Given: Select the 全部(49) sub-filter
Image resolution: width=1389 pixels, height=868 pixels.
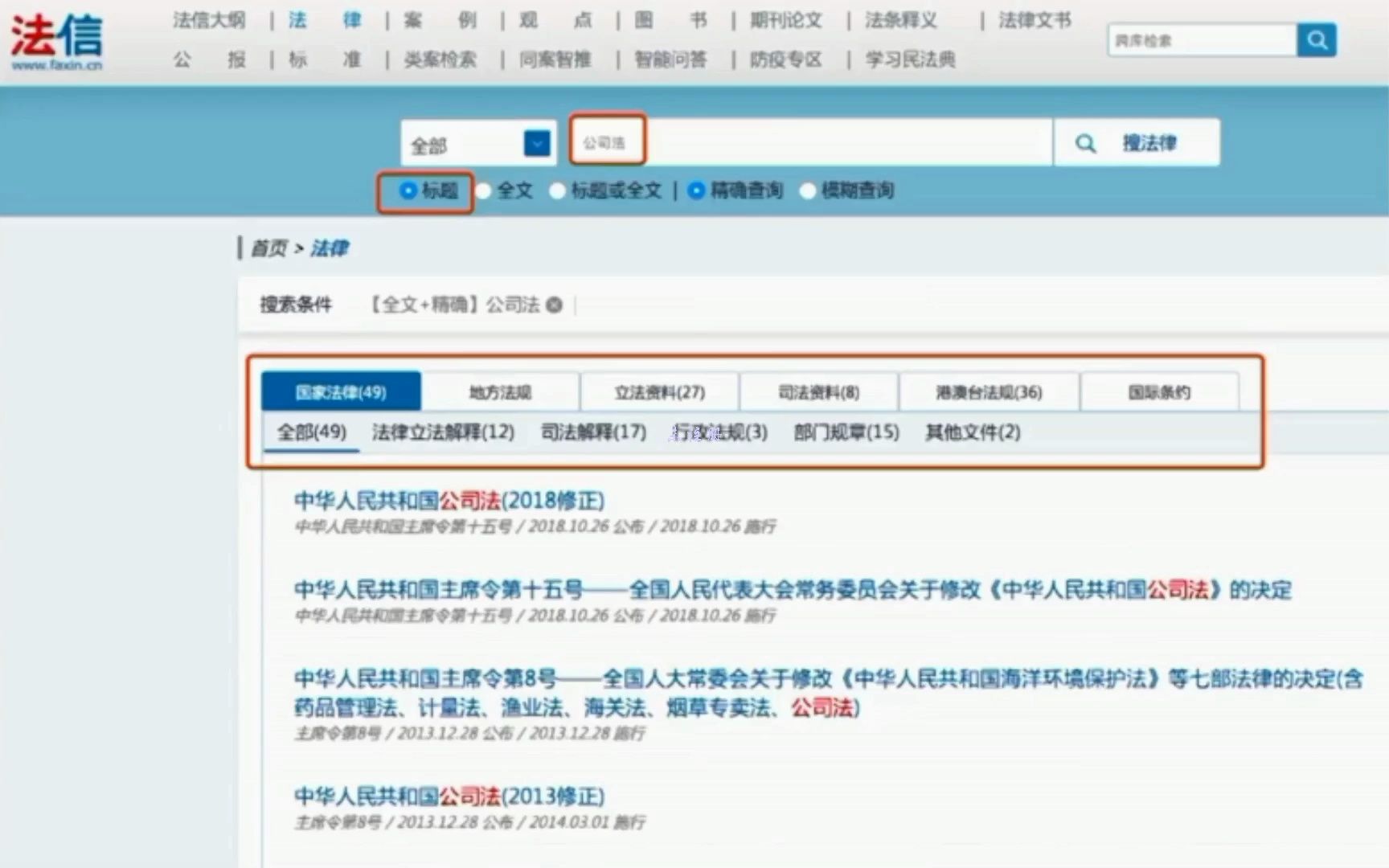Looking at the screenshot, I should pos(312,432).
